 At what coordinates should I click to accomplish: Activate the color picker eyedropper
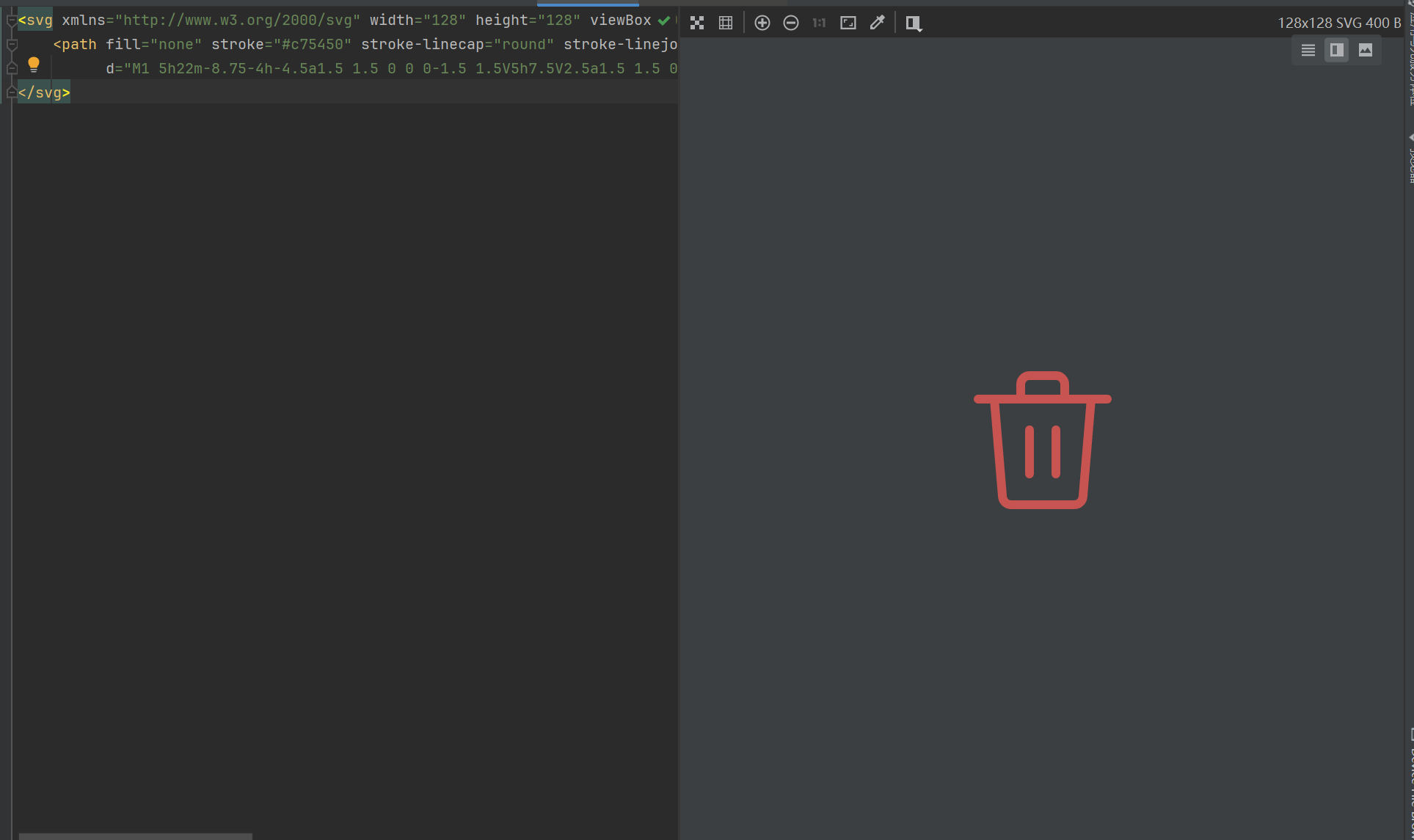coord(877,23)
